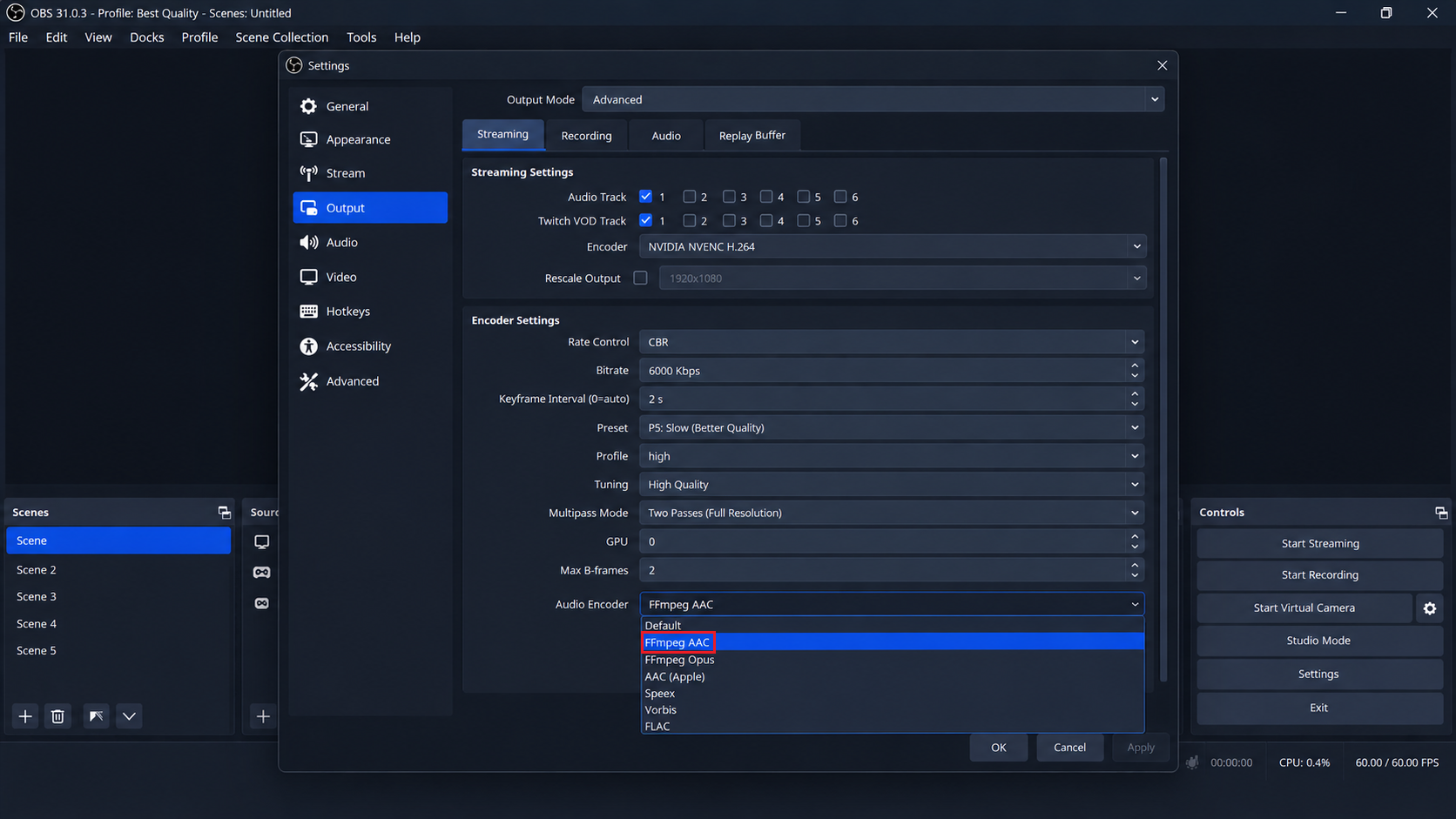The image size is (1456, 819).
Task: Cancel the Settings dialog
Action: [x=1069, y=747]
